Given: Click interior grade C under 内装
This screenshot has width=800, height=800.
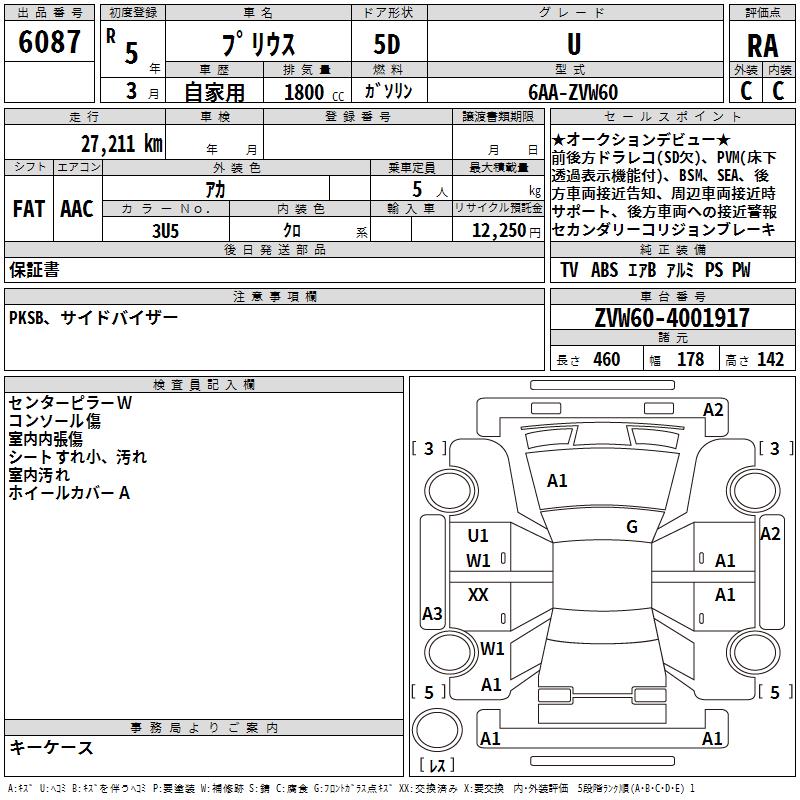Looking at the screenshot, I should (779, 91).
